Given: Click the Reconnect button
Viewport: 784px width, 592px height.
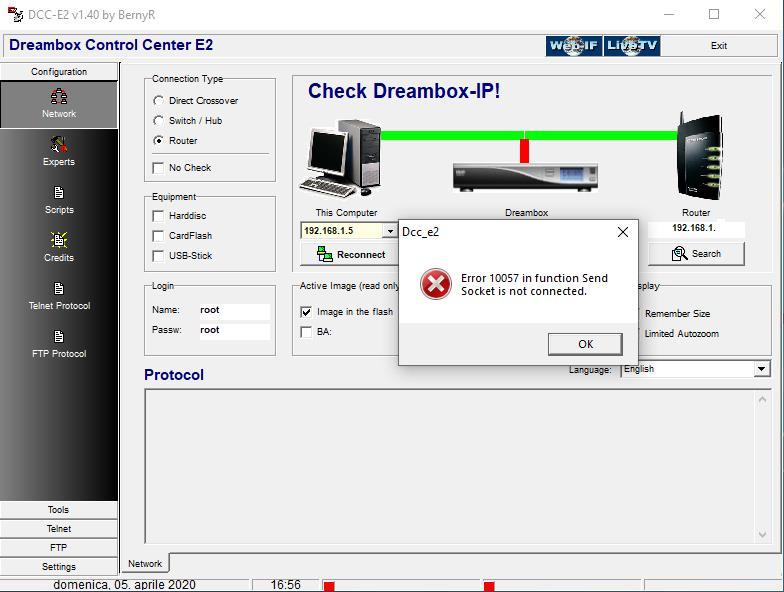Looking at the screenshot, I should click(350, 254).
